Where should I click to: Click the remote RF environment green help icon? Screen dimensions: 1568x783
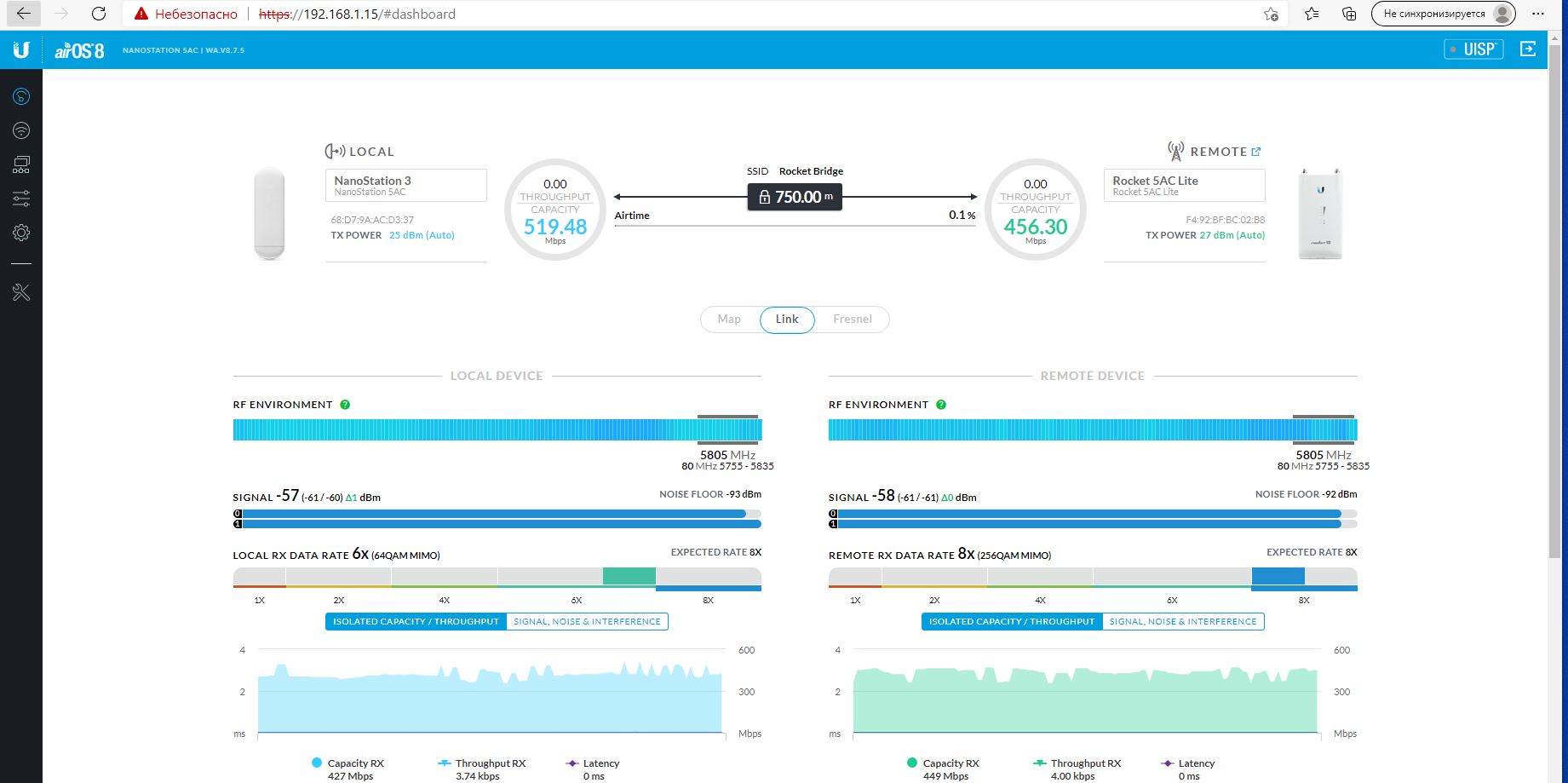coord(941,405)
